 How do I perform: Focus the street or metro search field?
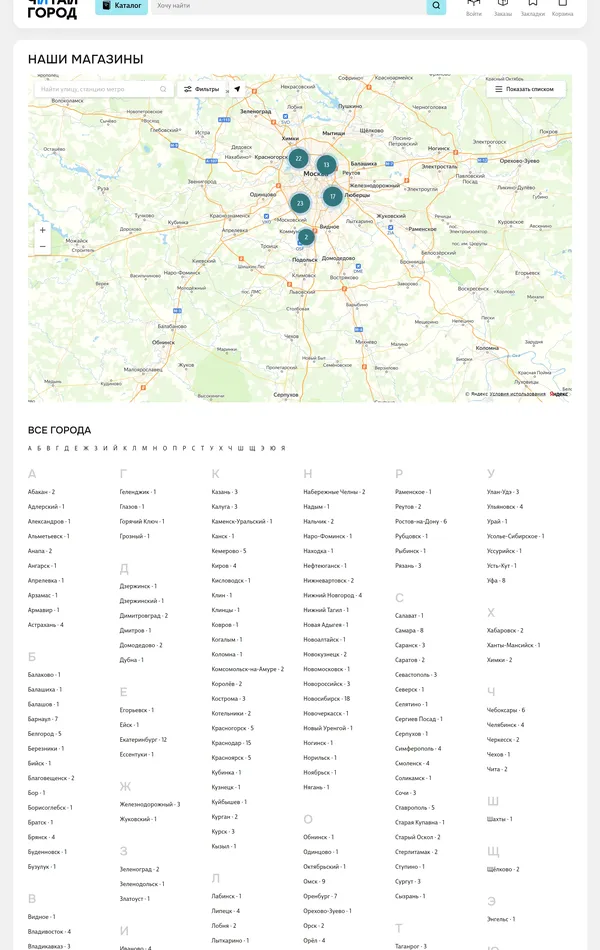coord(97,89)
